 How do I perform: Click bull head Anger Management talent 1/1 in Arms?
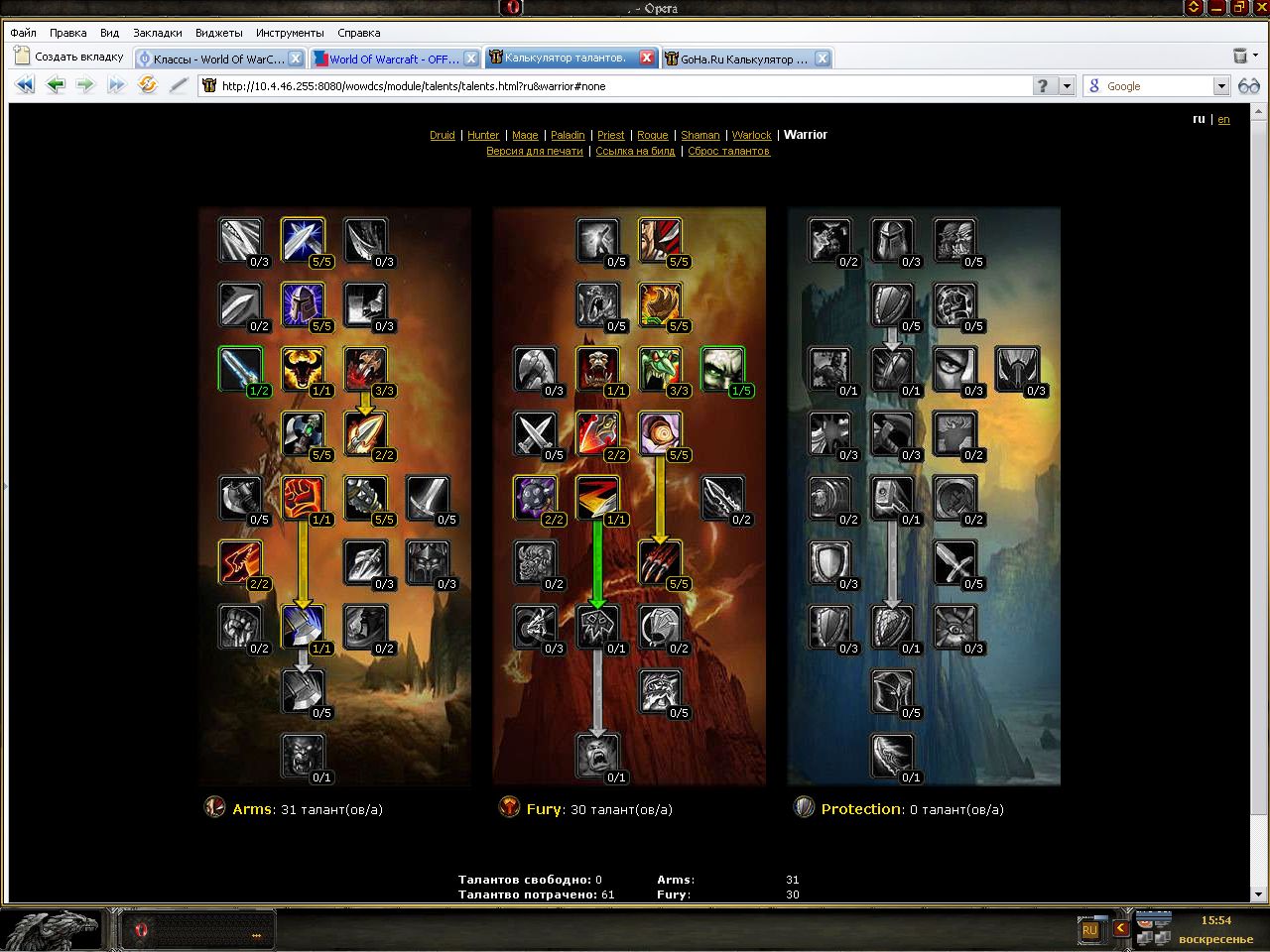coord(303,370)
